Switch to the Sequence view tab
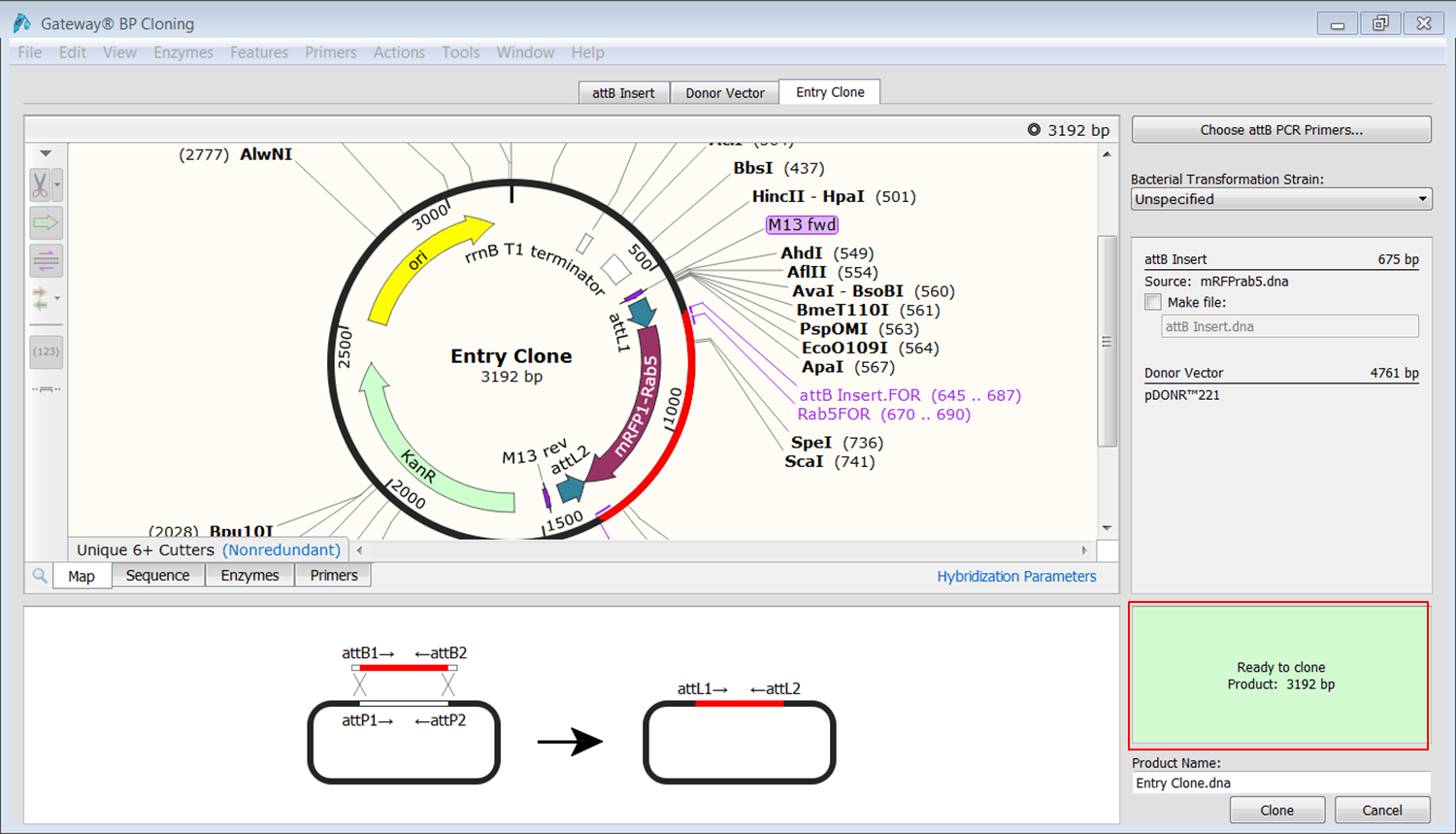1456x834 pixels. pyautogui.click(x=157, y=576)
